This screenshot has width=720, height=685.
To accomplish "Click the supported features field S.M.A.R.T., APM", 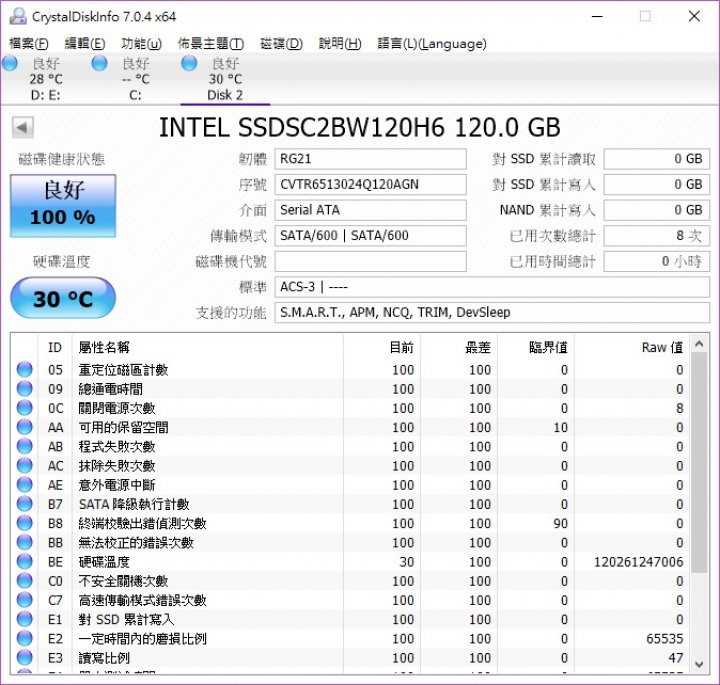I will coord(492,313).
